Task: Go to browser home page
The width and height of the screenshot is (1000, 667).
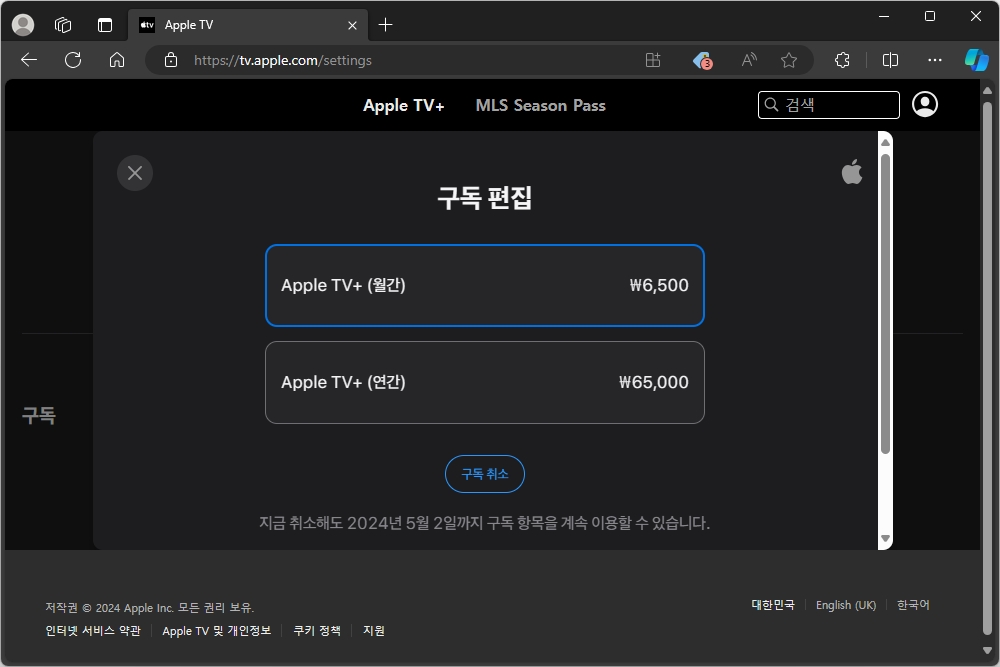Action: pyautogui.click(x=117, y=60)
